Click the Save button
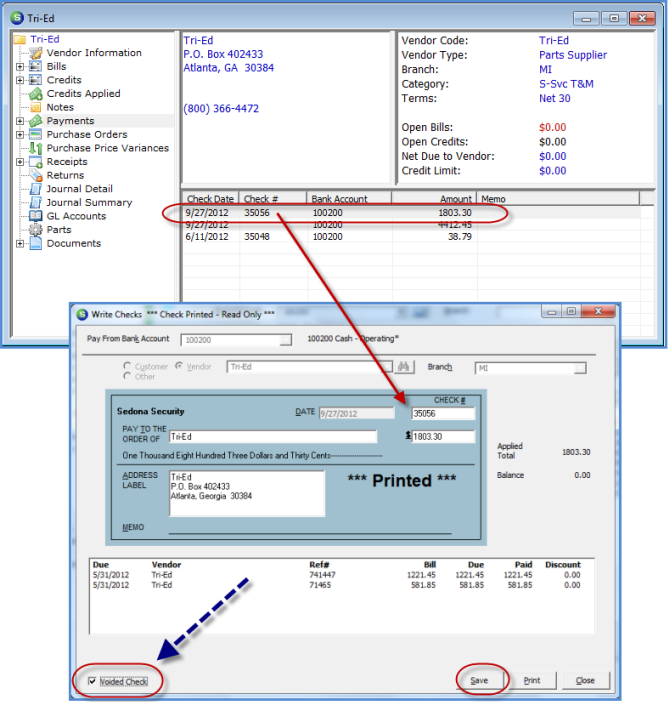The height and width of the screenshot is (702, 668). coord(479,680)
